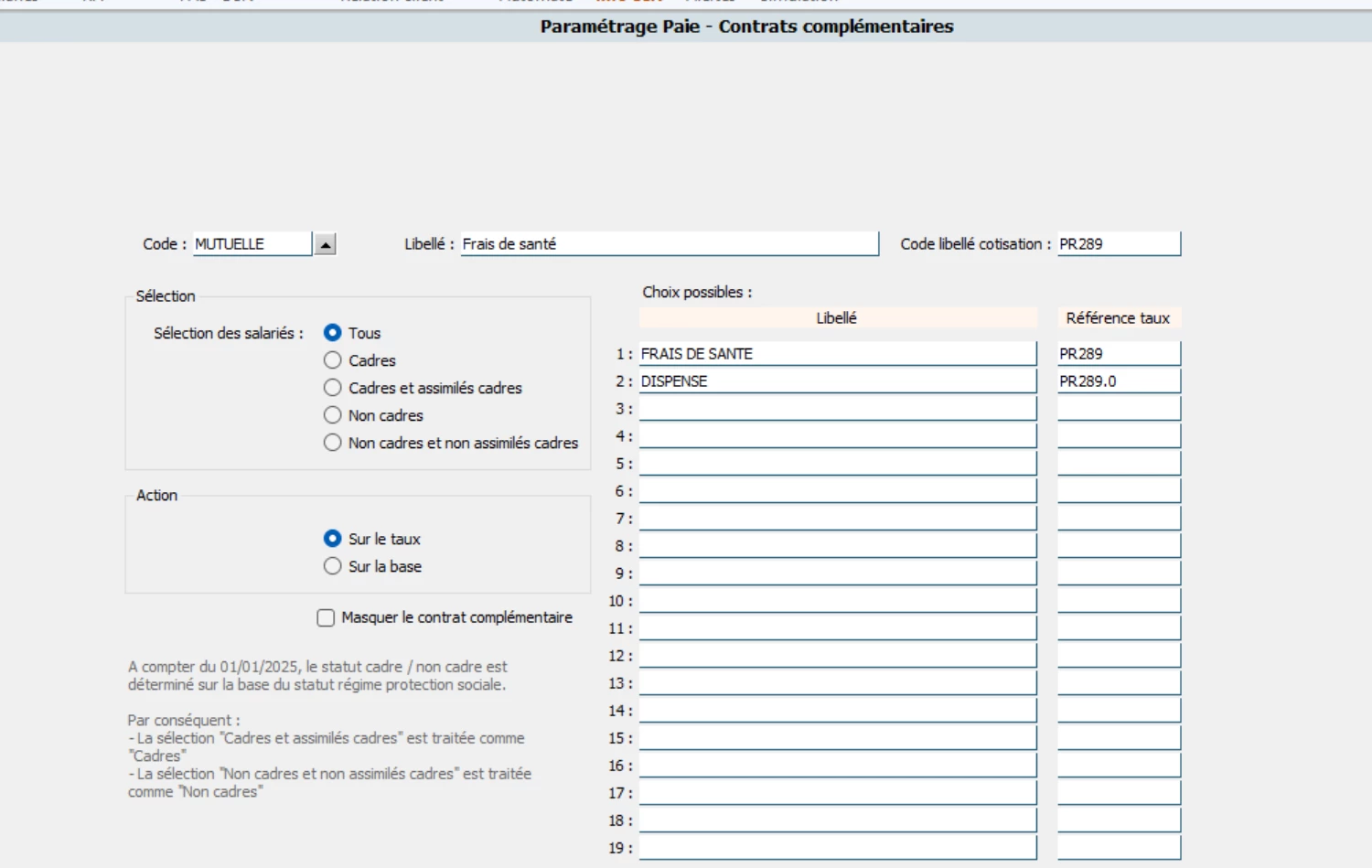Click the empty Référence taux field, row 3
This screenshot has width=1372, height=868.
pos(1118,409)
